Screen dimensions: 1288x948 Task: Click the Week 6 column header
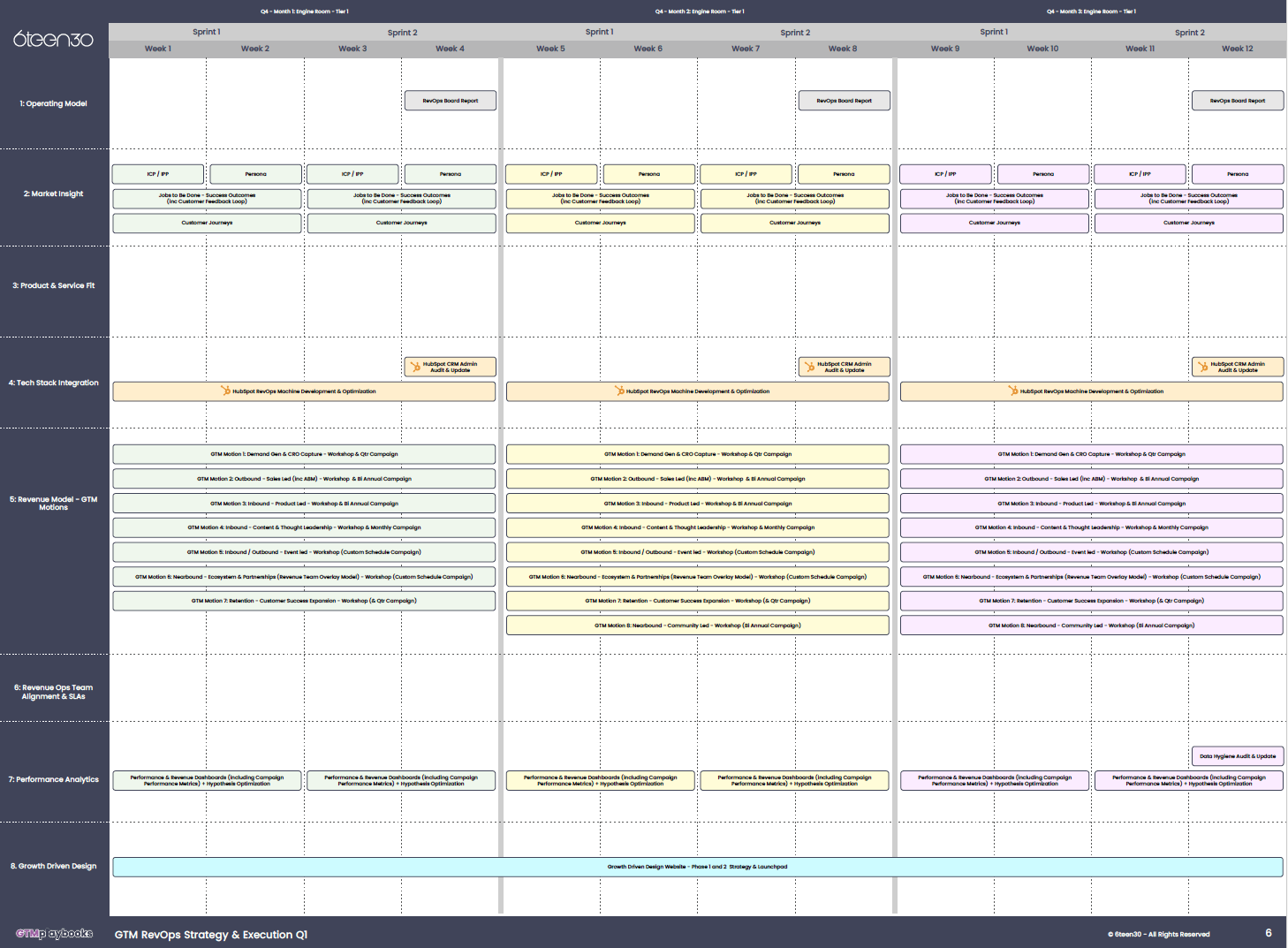click(x=648, y=49)
